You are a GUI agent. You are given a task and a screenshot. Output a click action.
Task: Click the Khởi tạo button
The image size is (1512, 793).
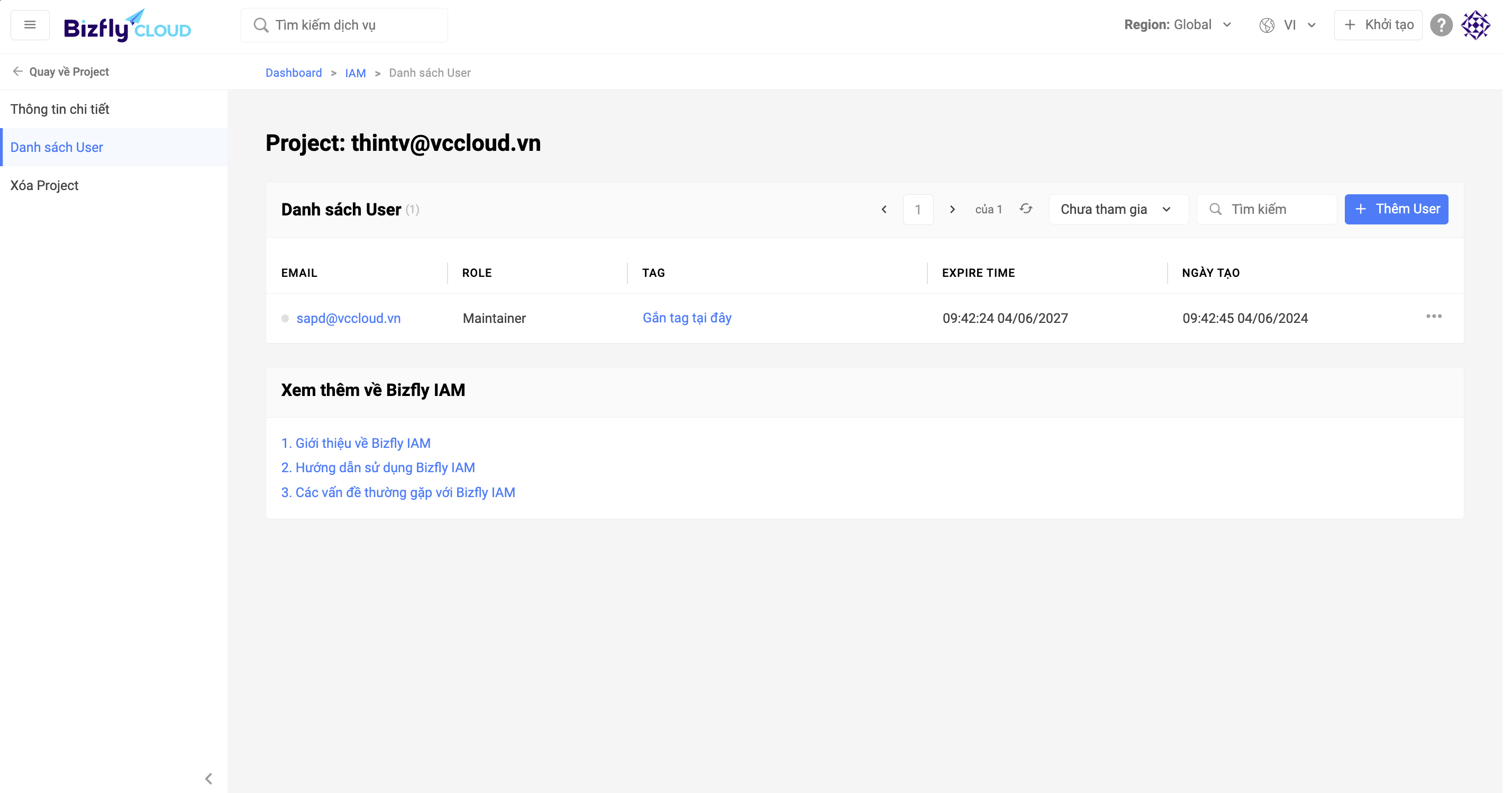coord(1378,25)
